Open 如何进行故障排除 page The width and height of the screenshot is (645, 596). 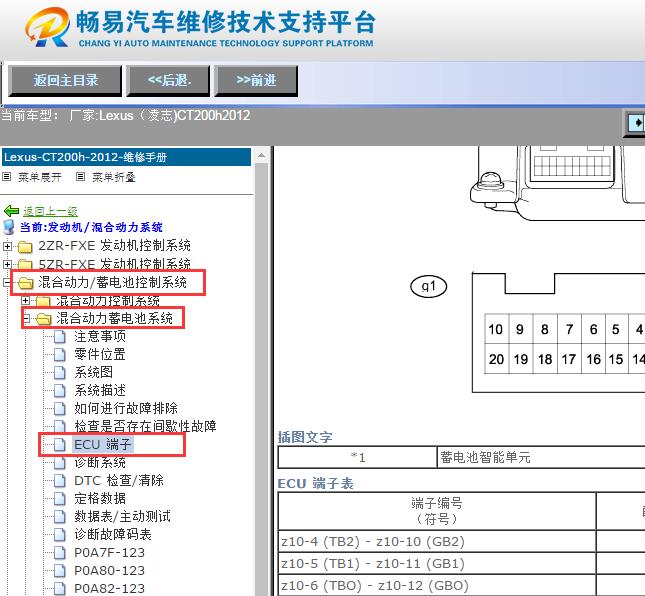(x=126, y=408)
